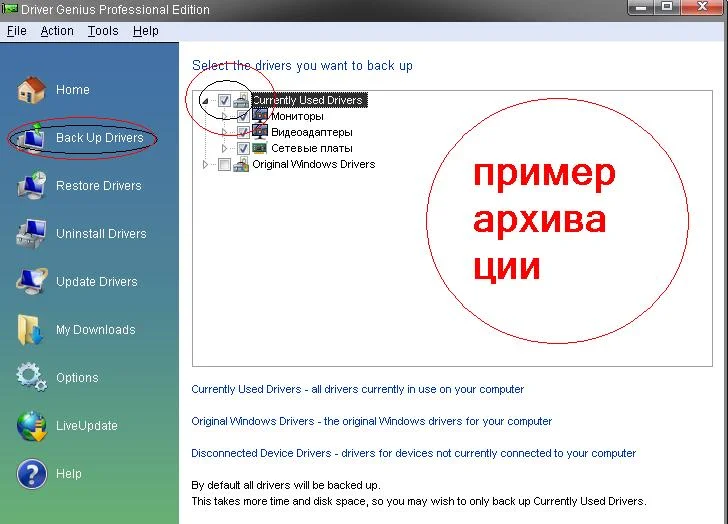Select the Мониторы tree label
Viewport: 728px width, 524px height.
[x=298, y=116]
